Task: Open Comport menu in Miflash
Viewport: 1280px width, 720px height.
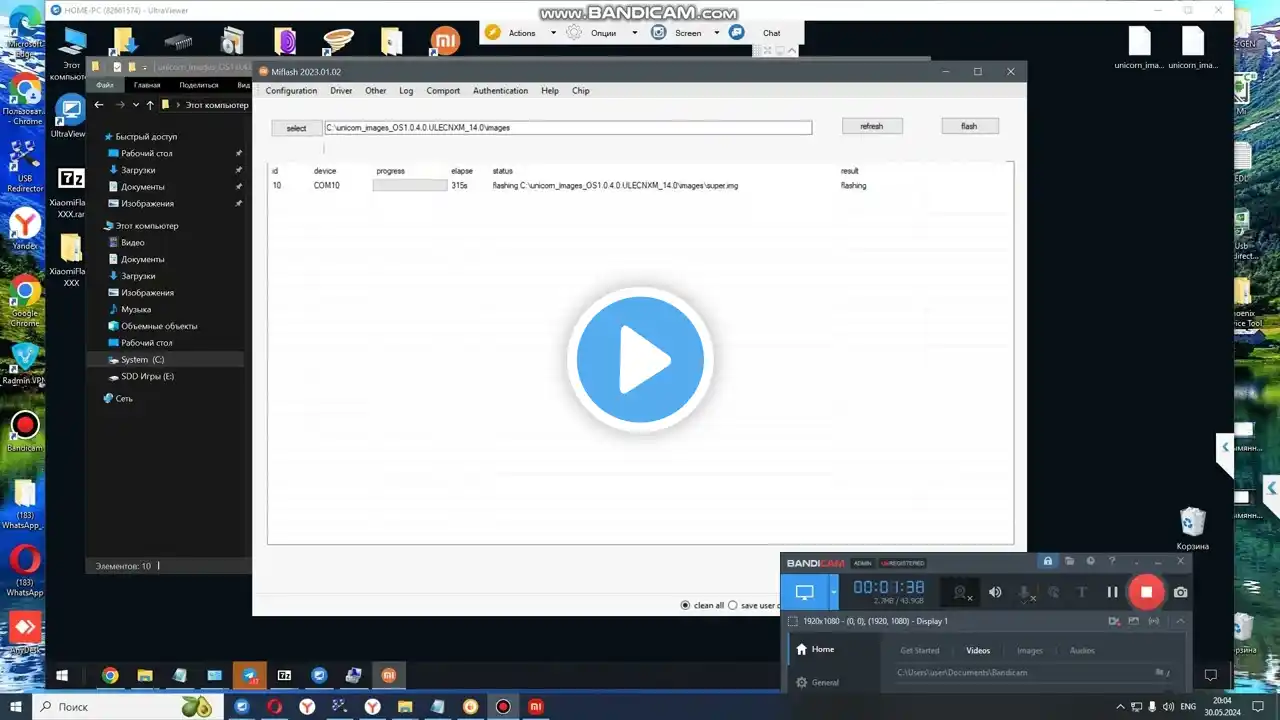Action: click(443, 91)
